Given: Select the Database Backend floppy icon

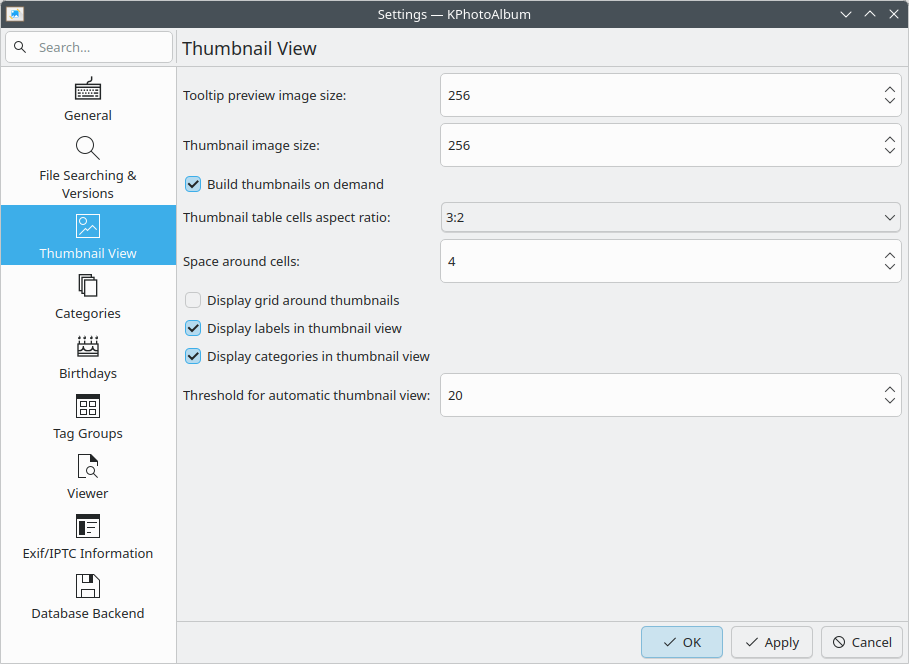Looking at the screenshot, I should (x=88, y=586).
